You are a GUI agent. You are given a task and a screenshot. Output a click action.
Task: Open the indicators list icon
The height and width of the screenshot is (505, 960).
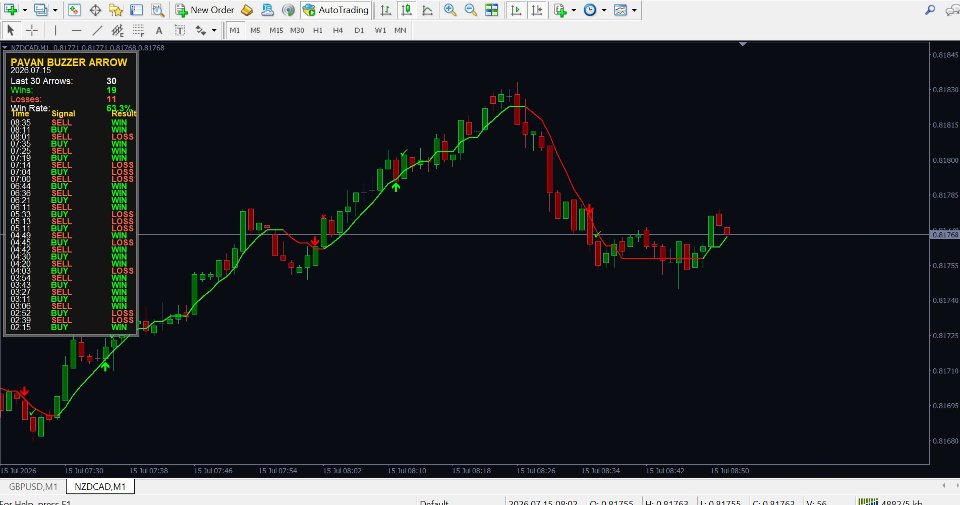[x=560, y=10]
